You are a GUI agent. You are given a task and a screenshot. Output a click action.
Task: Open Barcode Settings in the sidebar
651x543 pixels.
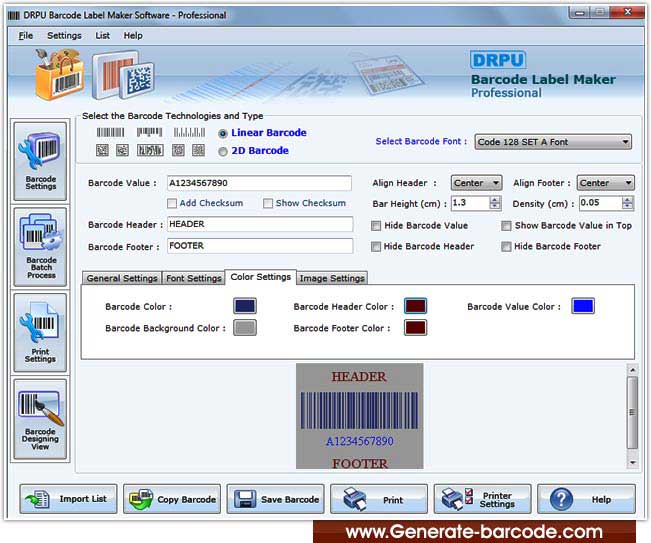click(x=41, y=160)
